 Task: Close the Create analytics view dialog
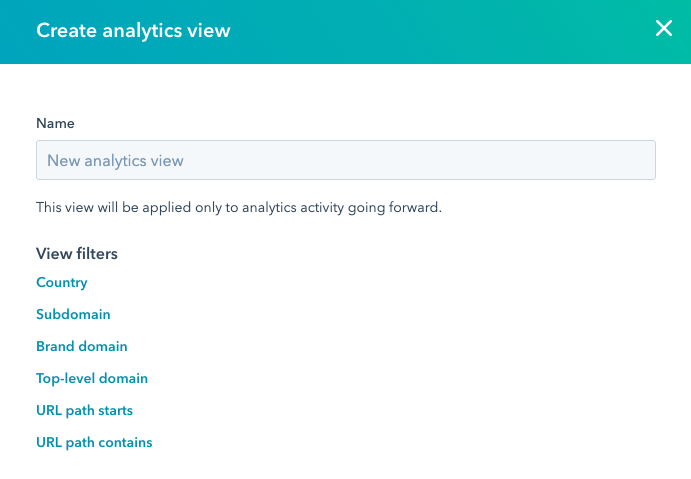(663, 29)
